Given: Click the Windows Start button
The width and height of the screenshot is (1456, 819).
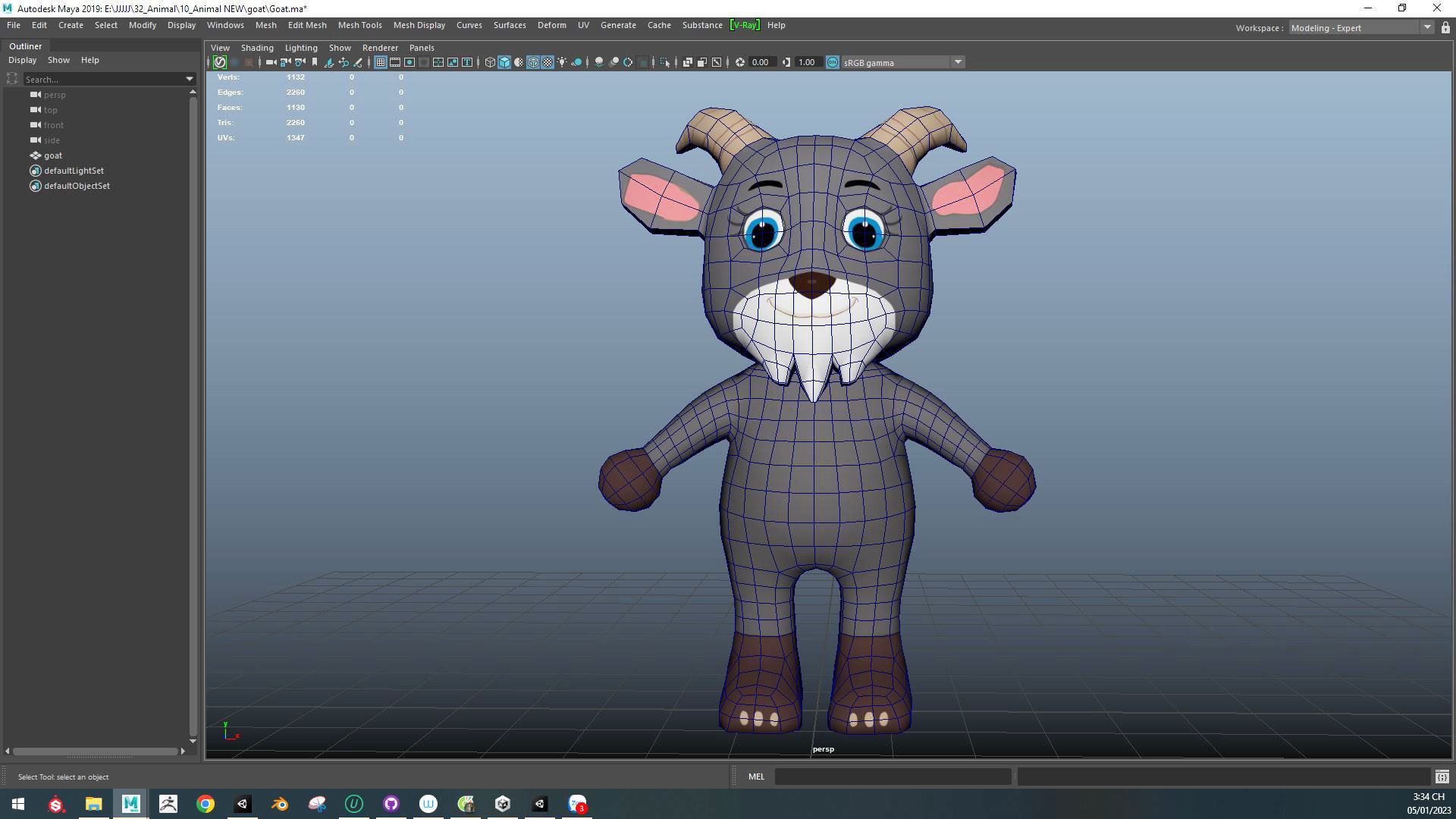Looking at the screenshot, I should 18,804.
